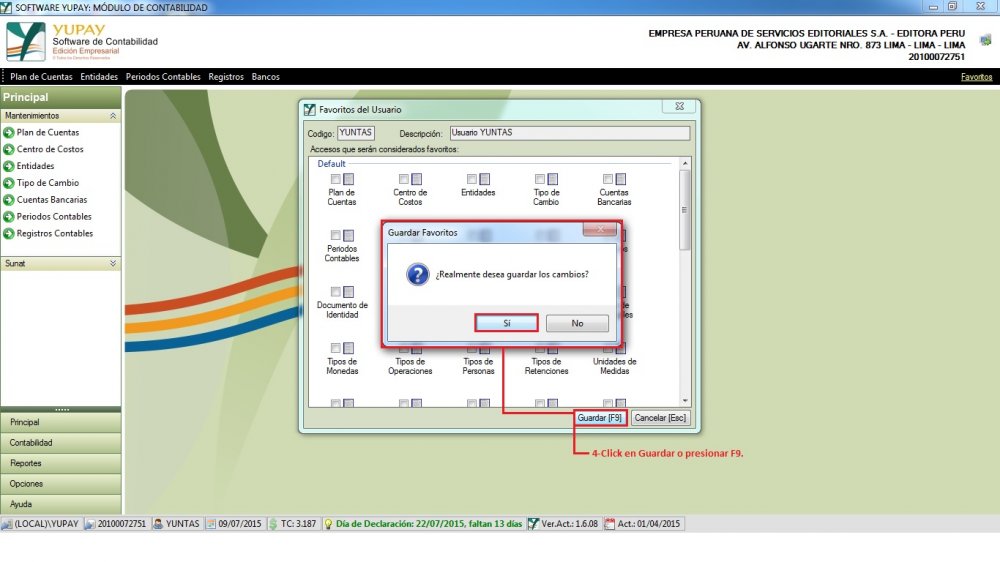Click the Cuentas Bancarias favorite item icon
The image size is (1000, 562).
point(621,179)
